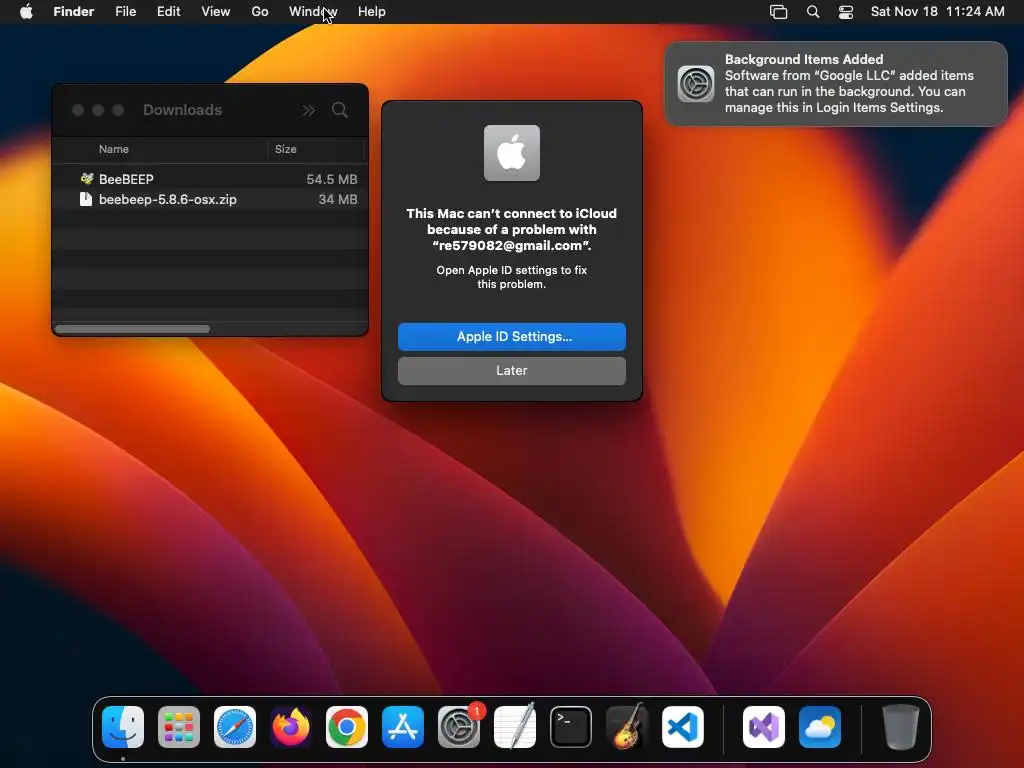
Task: Click the Stage Manager menu bar icon
Action: pyautogui.click(x=778, y=12)
